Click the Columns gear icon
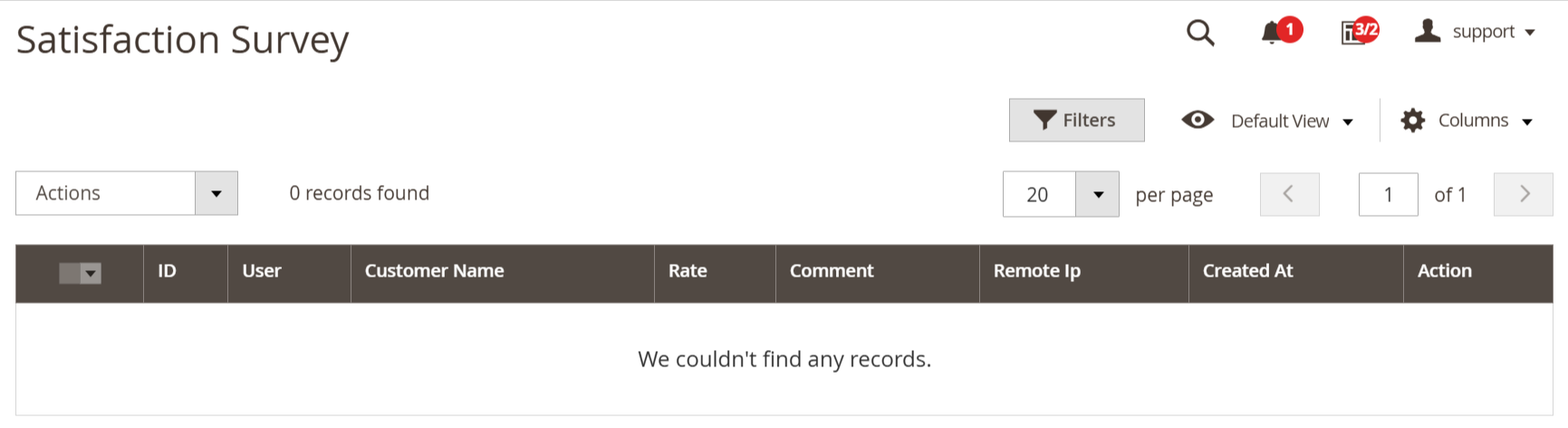This screenshot has width=1568, height=428. 1412,121
